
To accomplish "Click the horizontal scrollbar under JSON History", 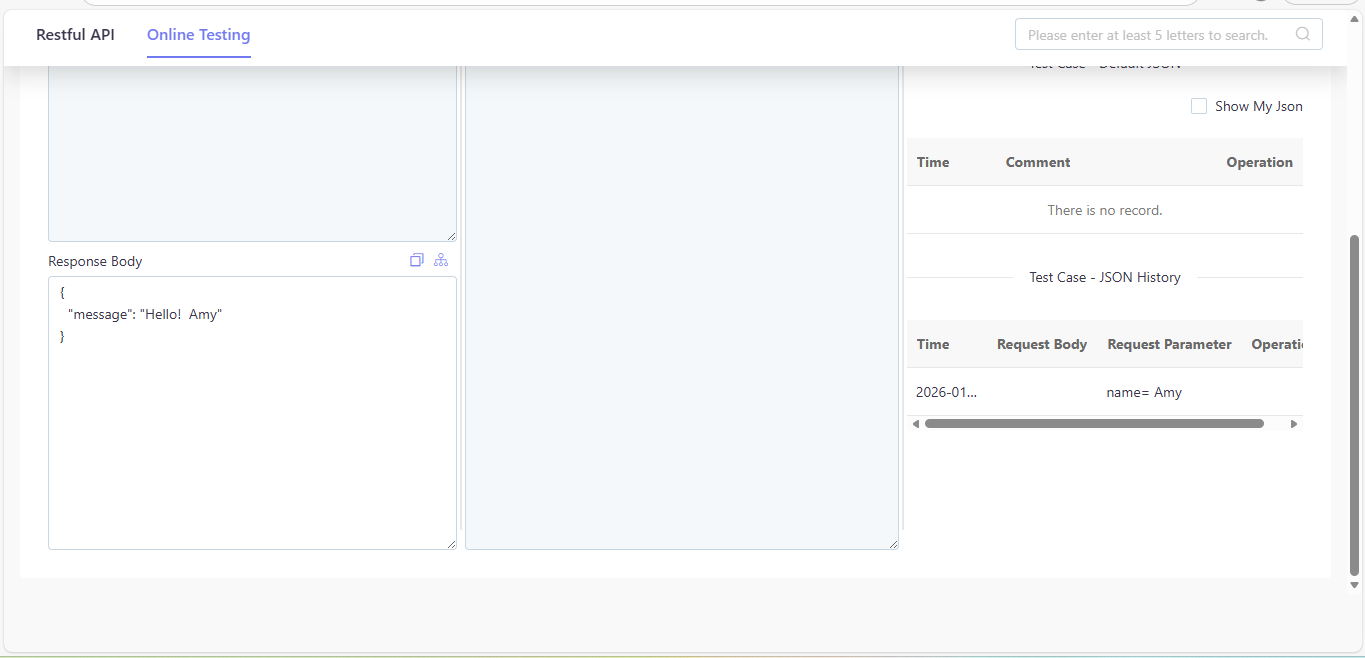I will coord(1094,424).
